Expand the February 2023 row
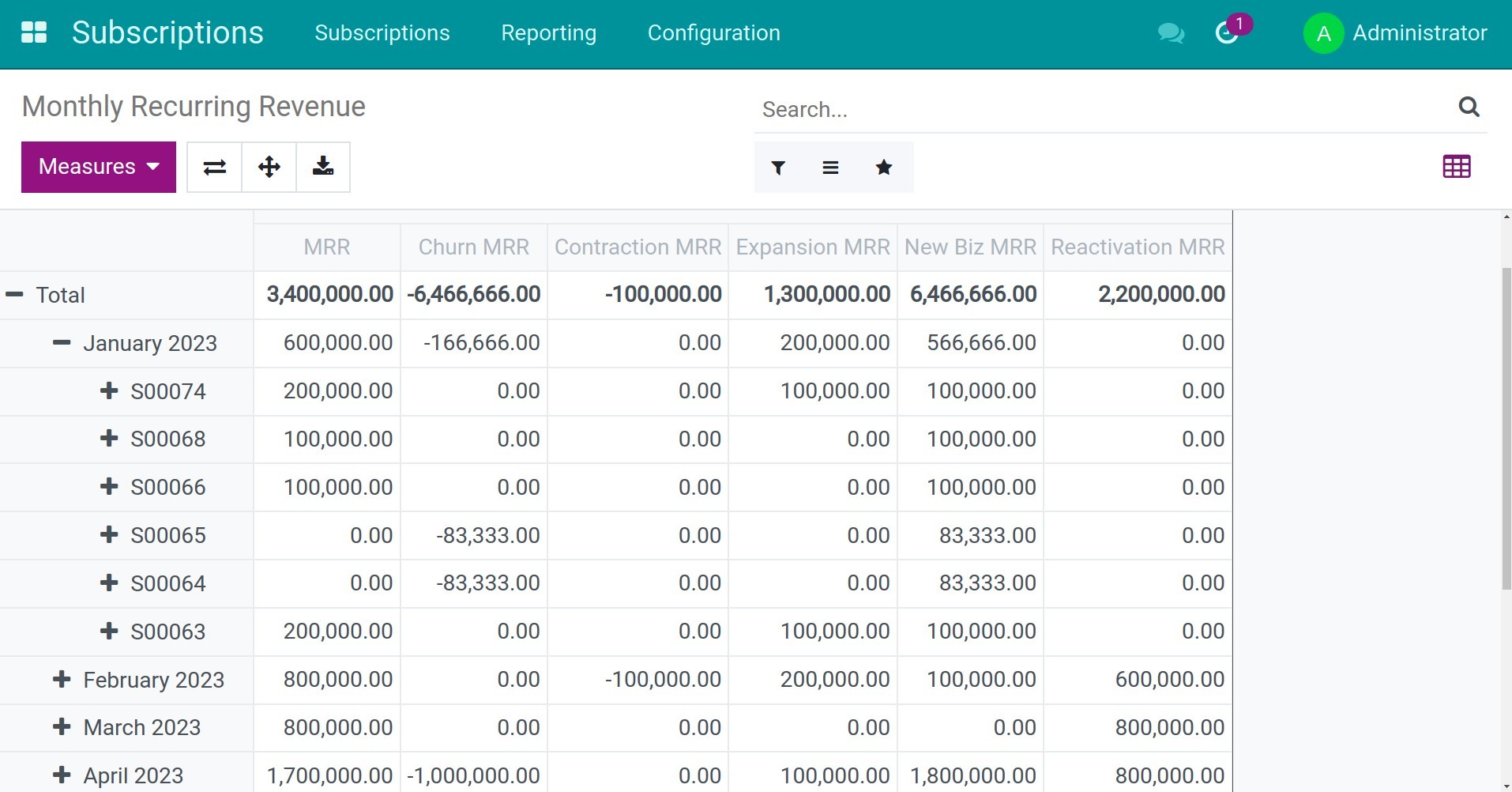Screen dimensions: 1512x792 tap(62, 680)
